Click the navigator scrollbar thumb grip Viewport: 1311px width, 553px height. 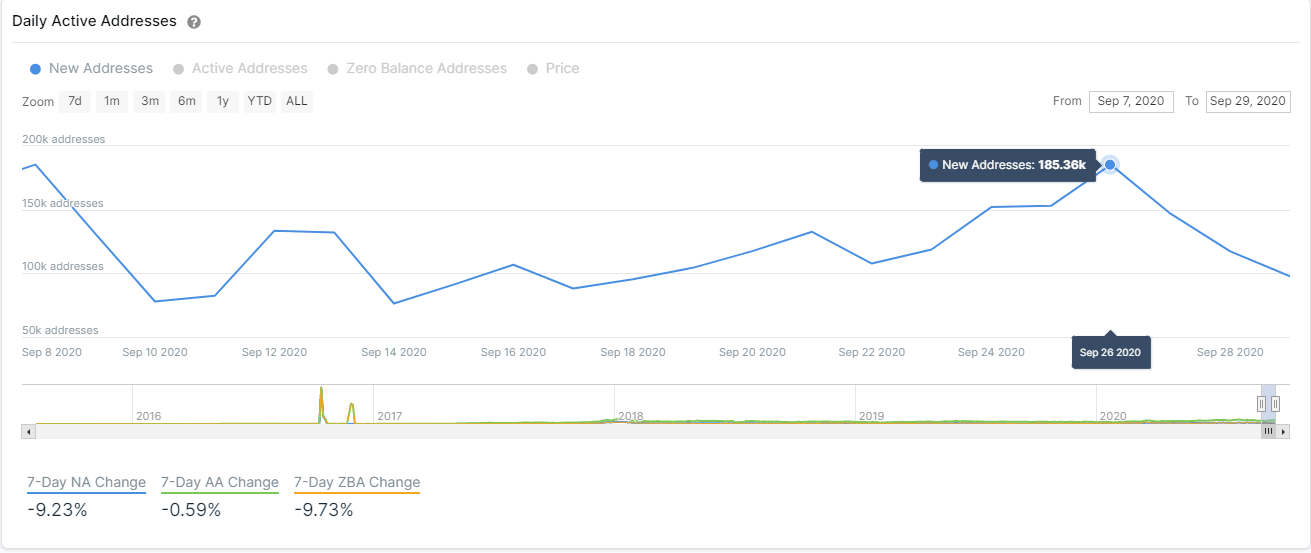pyautogui.click(x=1268, y=432)
